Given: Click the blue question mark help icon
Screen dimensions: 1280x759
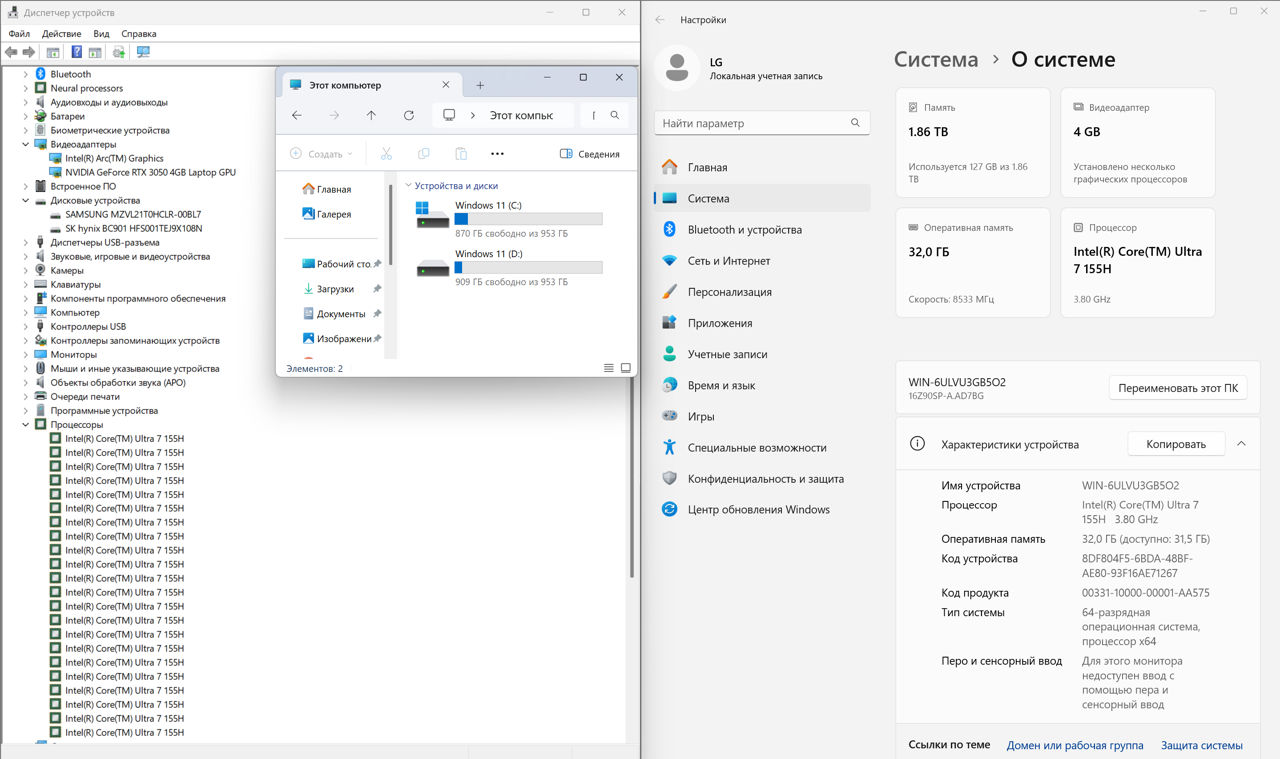Looking at the screenshot, I should [x=76, y=52].
